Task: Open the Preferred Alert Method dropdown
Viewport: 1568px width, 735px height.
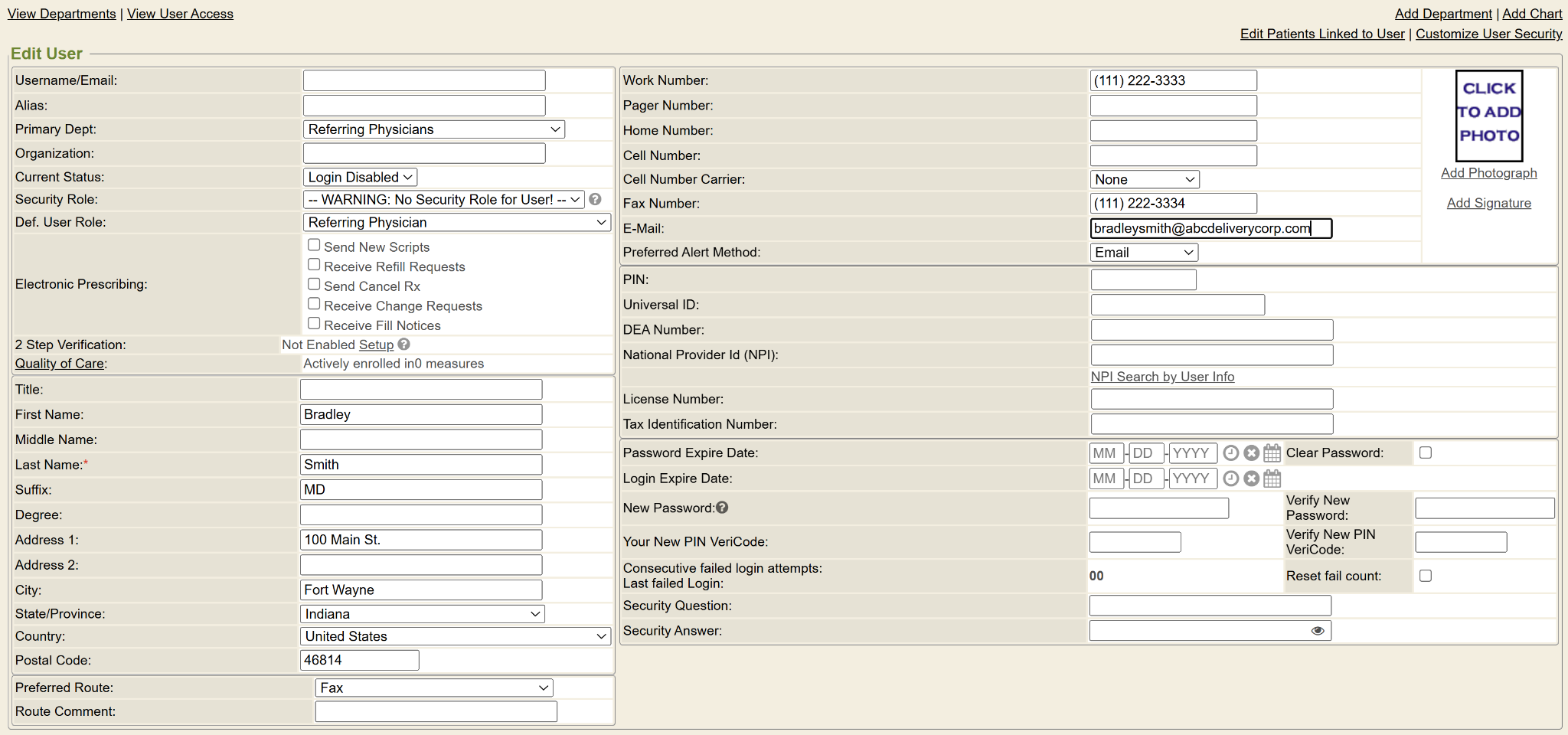Action: [1143, 253]
